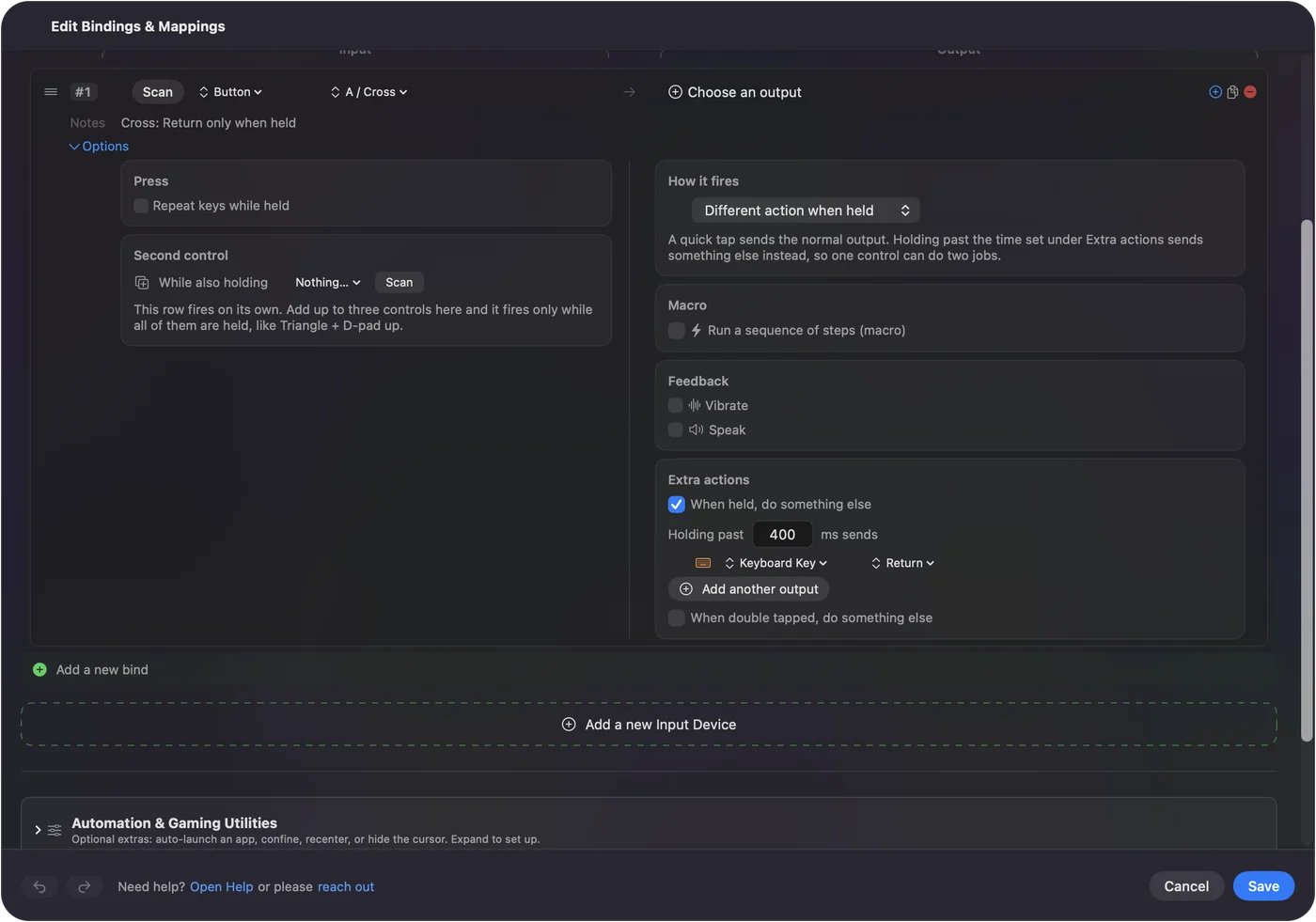Follow the reach out link
The height and width of the screenshot is (922, 1316).
coord(346,887)
